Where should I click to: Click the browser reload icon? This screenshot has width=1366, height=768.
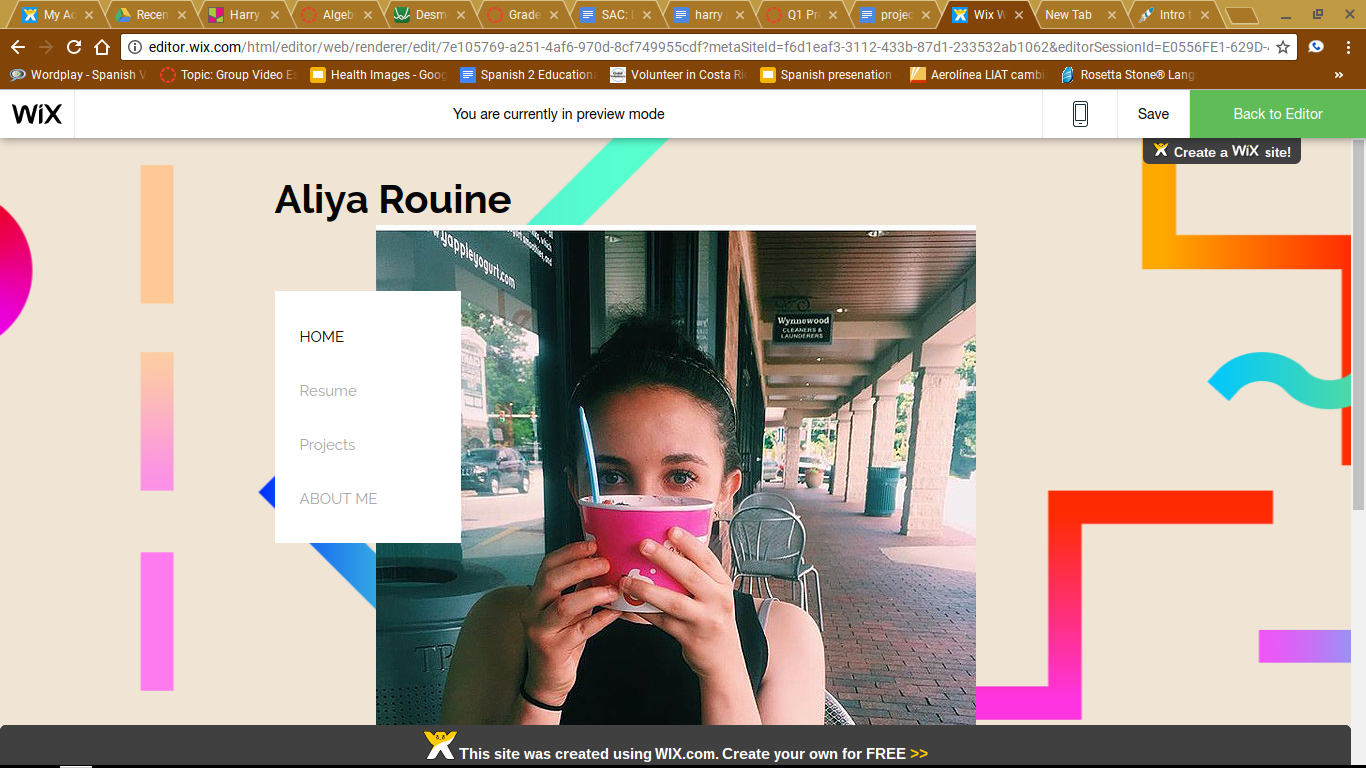tap(74, 47)
